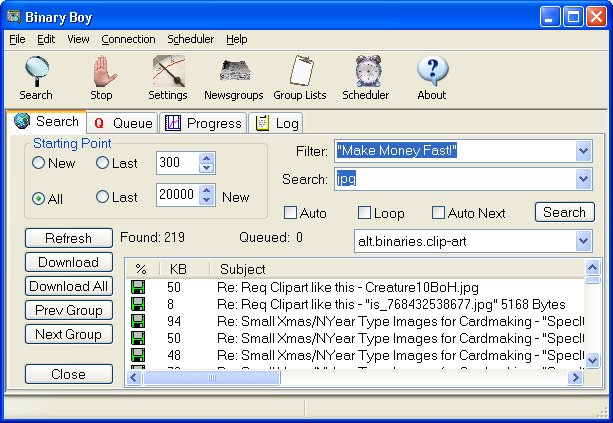The image size is (613, 423).
Task: Click the Next Group button
Action: (69, 334)
